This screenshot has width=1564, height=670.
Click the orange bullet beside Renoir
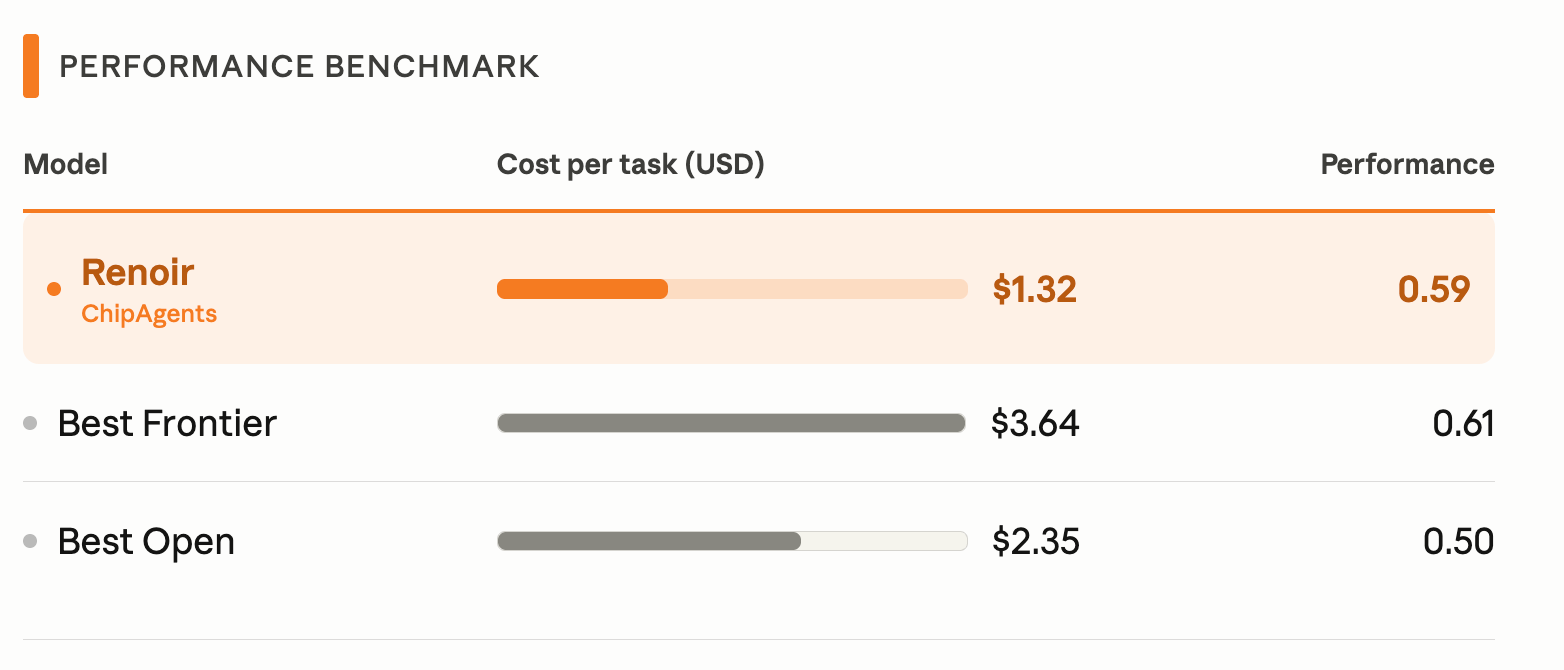(x=54, y=290)
